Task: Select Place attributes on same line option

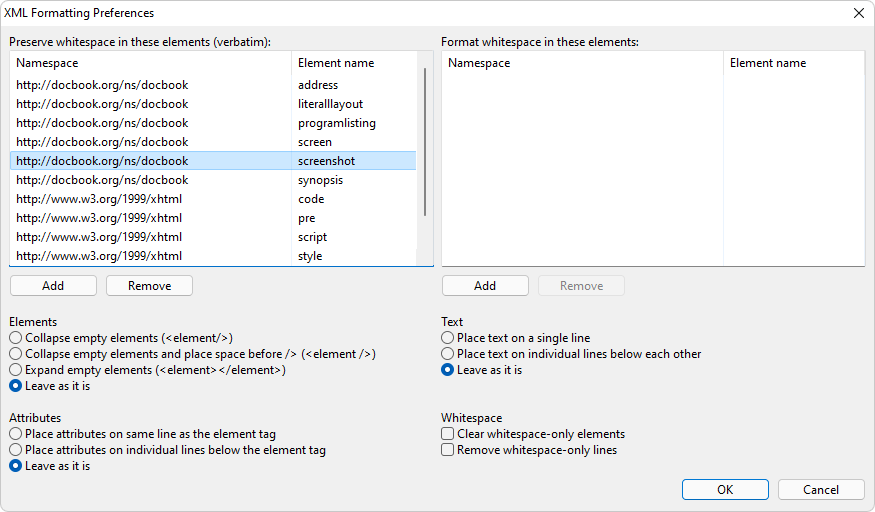Action: point(16,434)
